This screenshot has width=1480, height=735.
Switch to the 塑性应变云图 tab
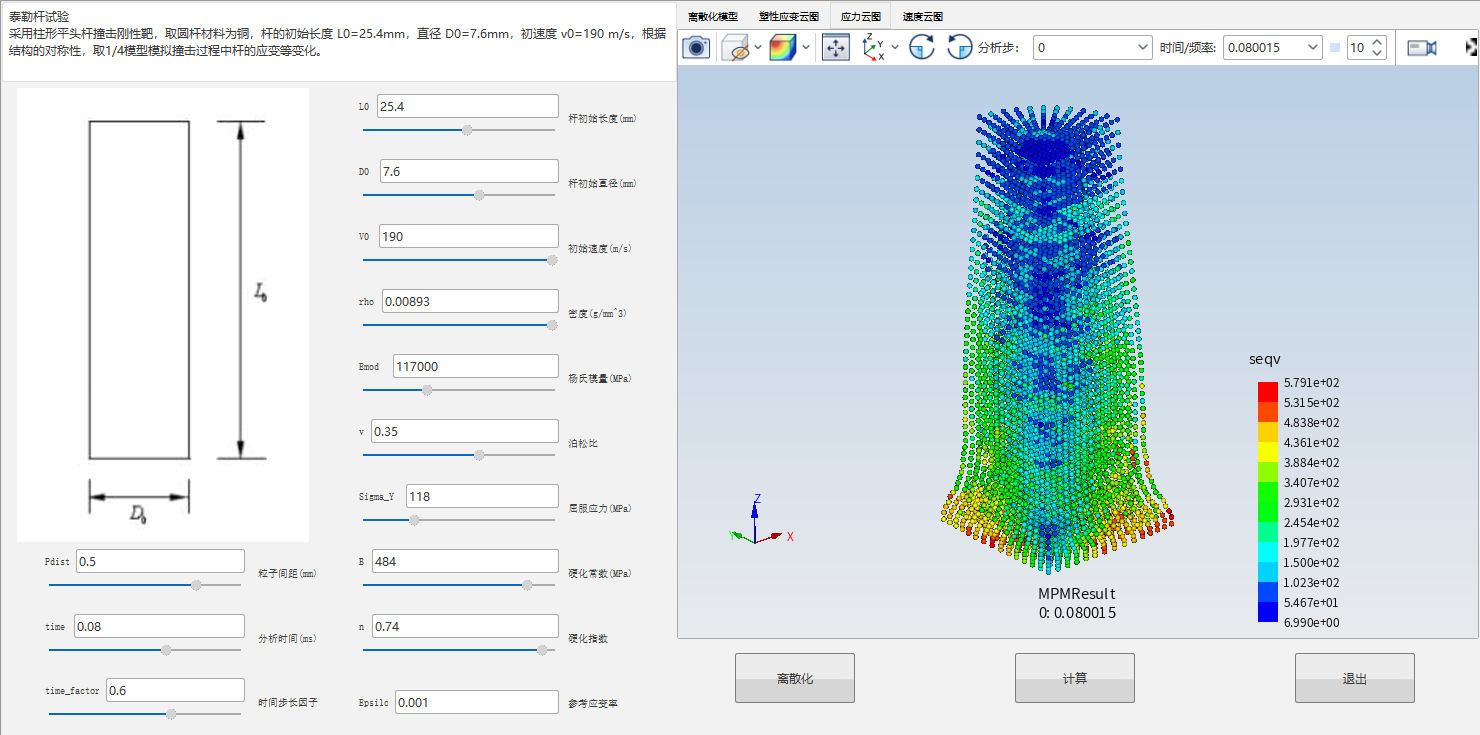[x=789, y=17]
